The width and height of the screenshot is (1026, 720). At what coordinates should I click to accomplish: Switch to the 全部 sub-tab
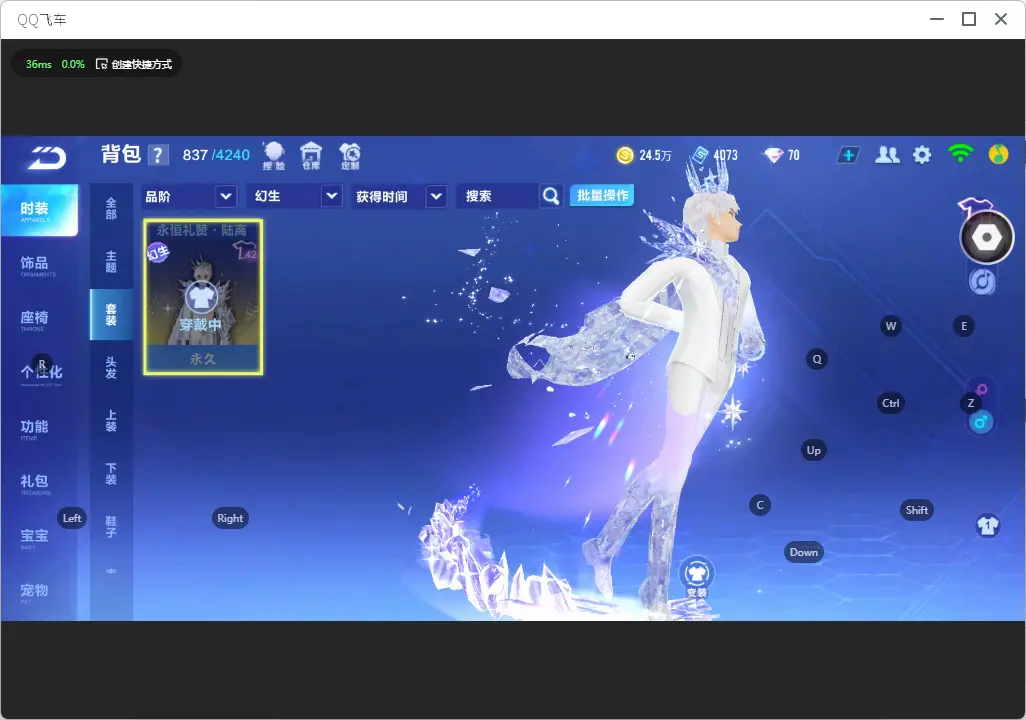pyautogui.click(x=111, y=209)
